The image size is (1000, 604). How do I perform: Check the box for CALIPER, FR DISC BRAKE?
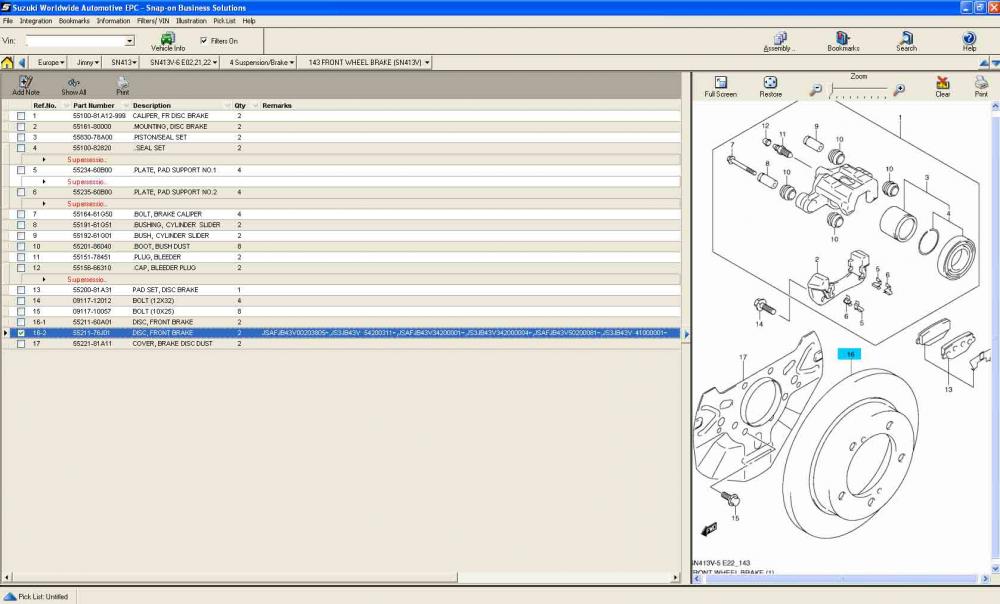coord(21,116)
